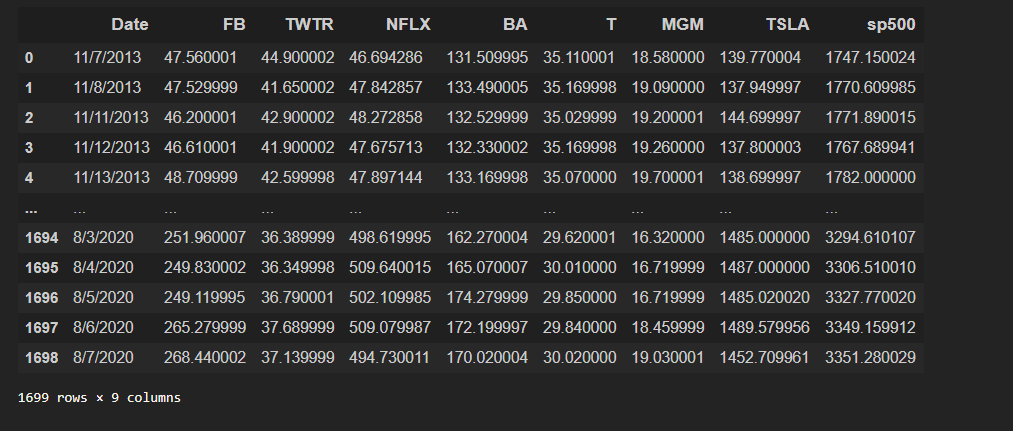Viewport: 1013px width, 431px height.
Task: Click the date 11/7/2013 cell
Action: 107,59
